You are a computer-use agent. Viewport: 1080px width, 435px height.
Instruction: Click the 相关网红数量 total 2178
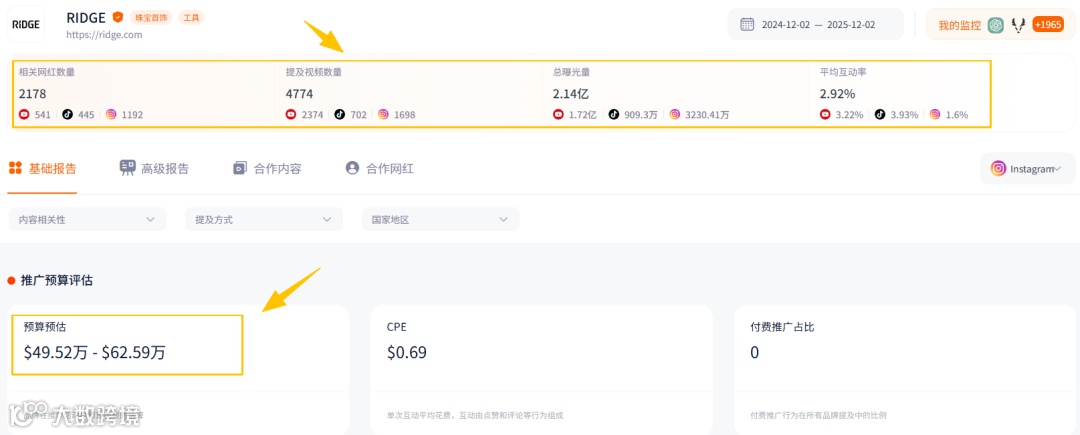(32, 94)
